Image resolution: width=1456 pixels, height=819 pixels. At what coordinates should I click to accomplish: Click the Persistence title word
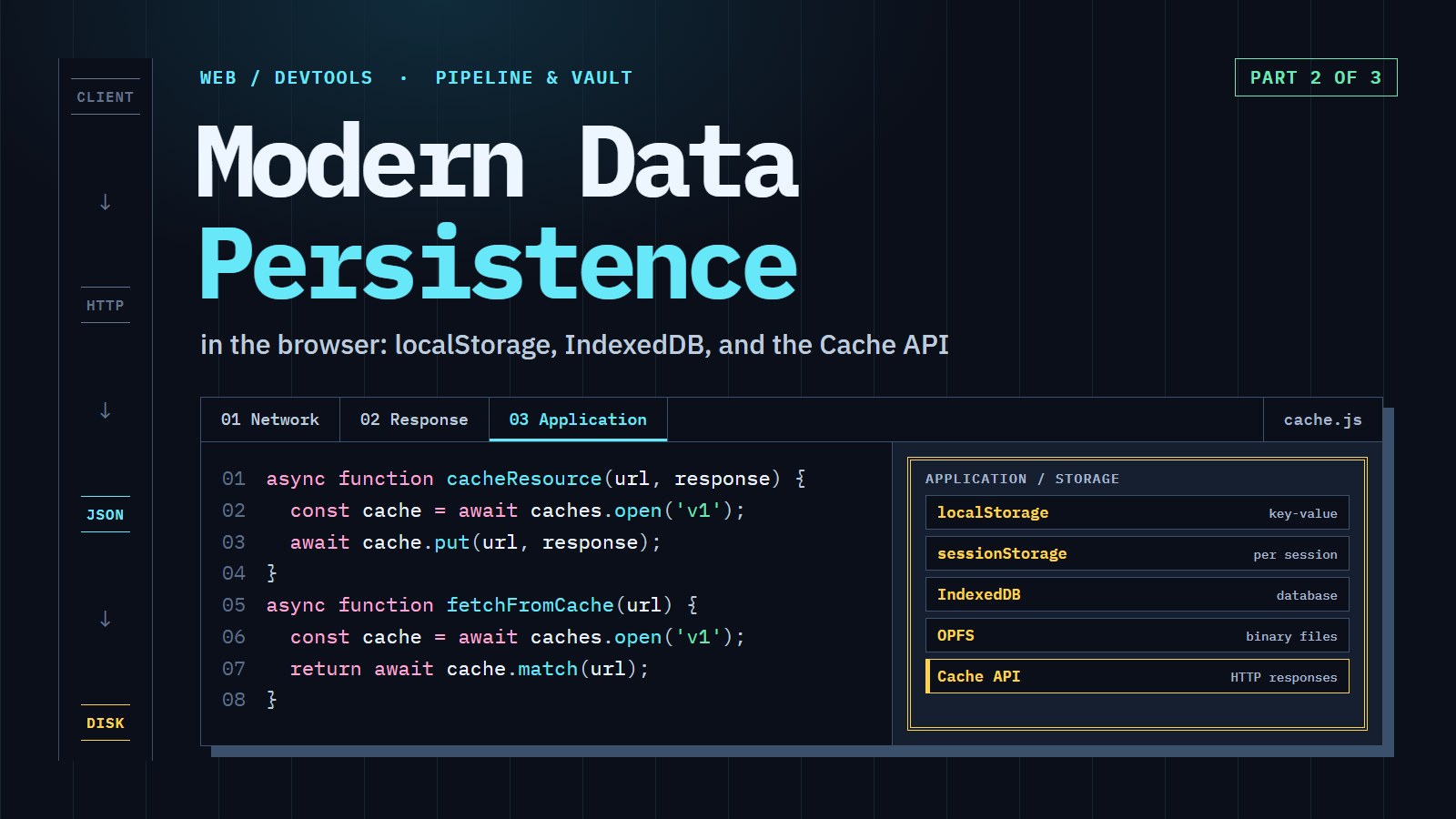tap(499, 264)
